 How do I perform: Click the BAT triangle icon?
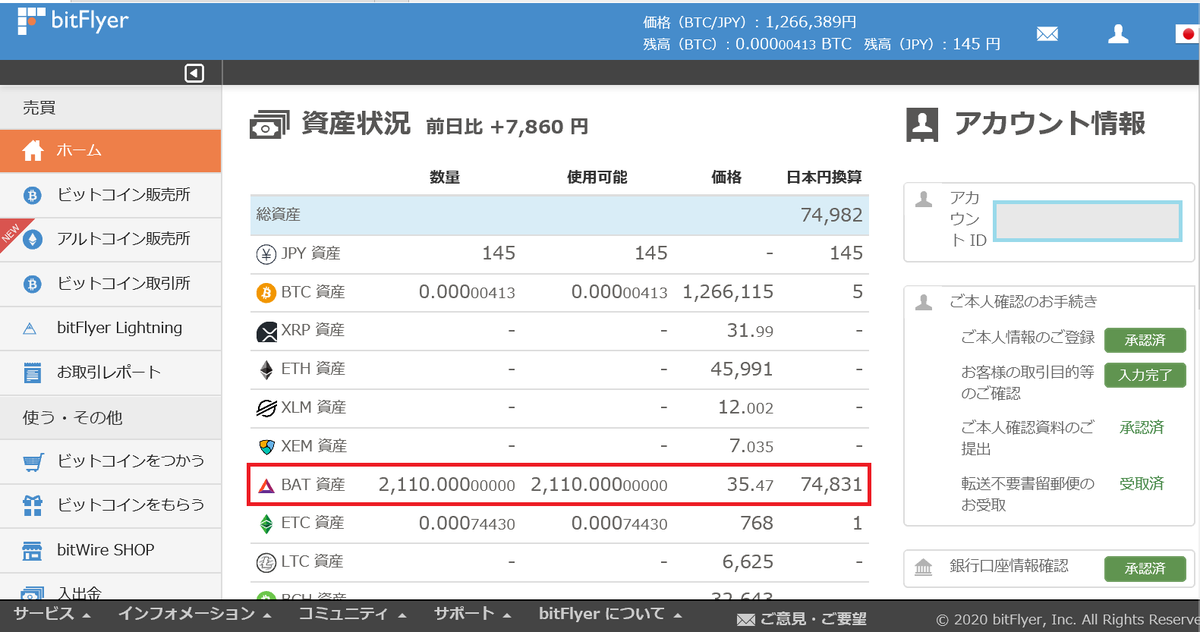click(266, 485)
